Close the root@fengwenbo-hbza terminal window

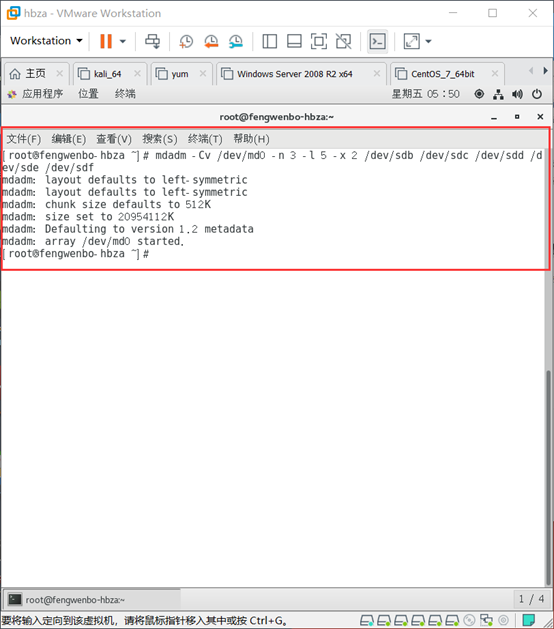[x=540, y=117]
